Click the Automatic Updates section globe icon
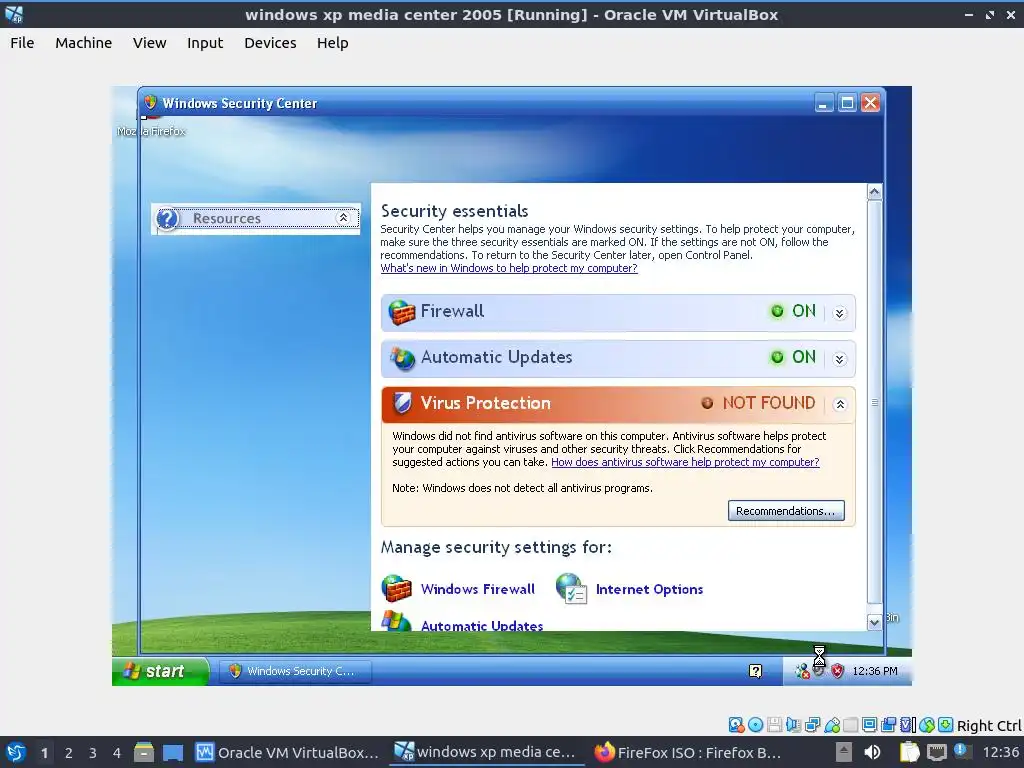The image size is (1024, 768). tap(402, 358)
